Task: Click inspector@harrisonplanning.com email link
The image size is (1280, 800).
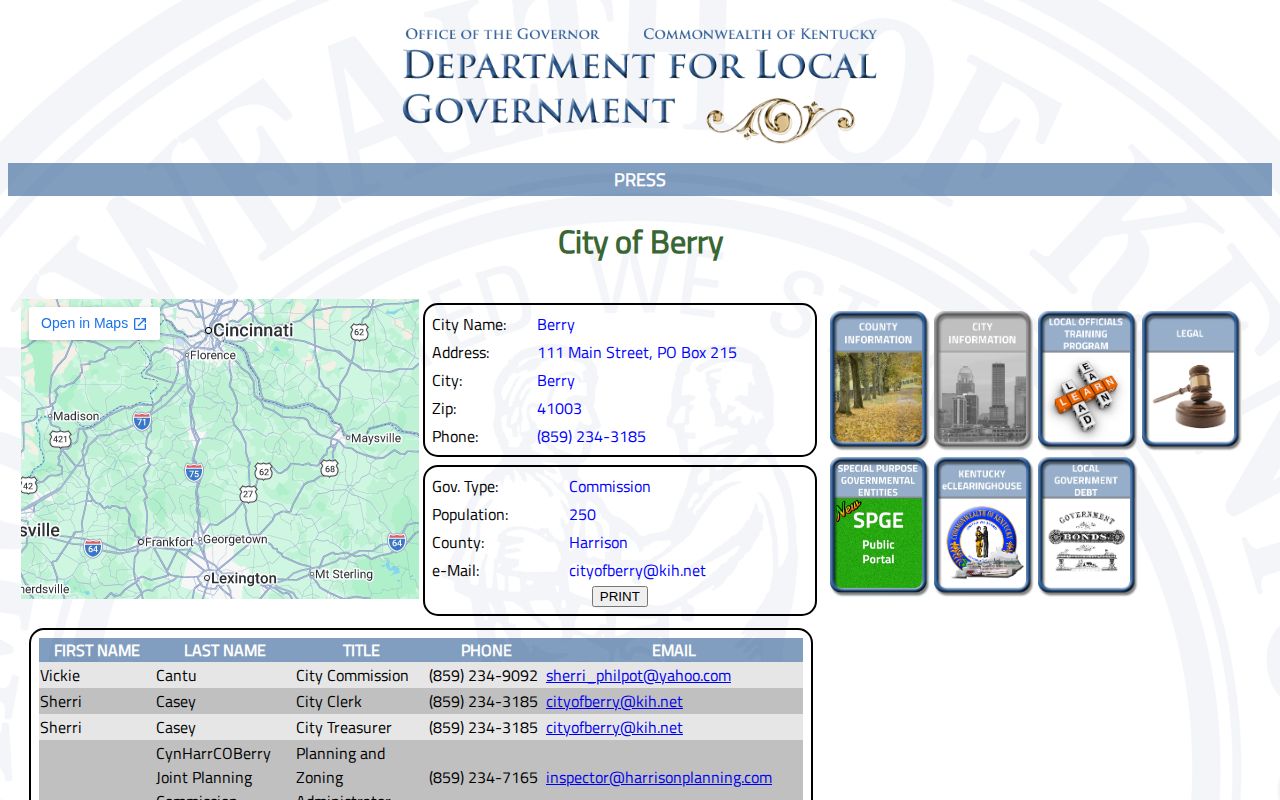Action: [659, 778]
